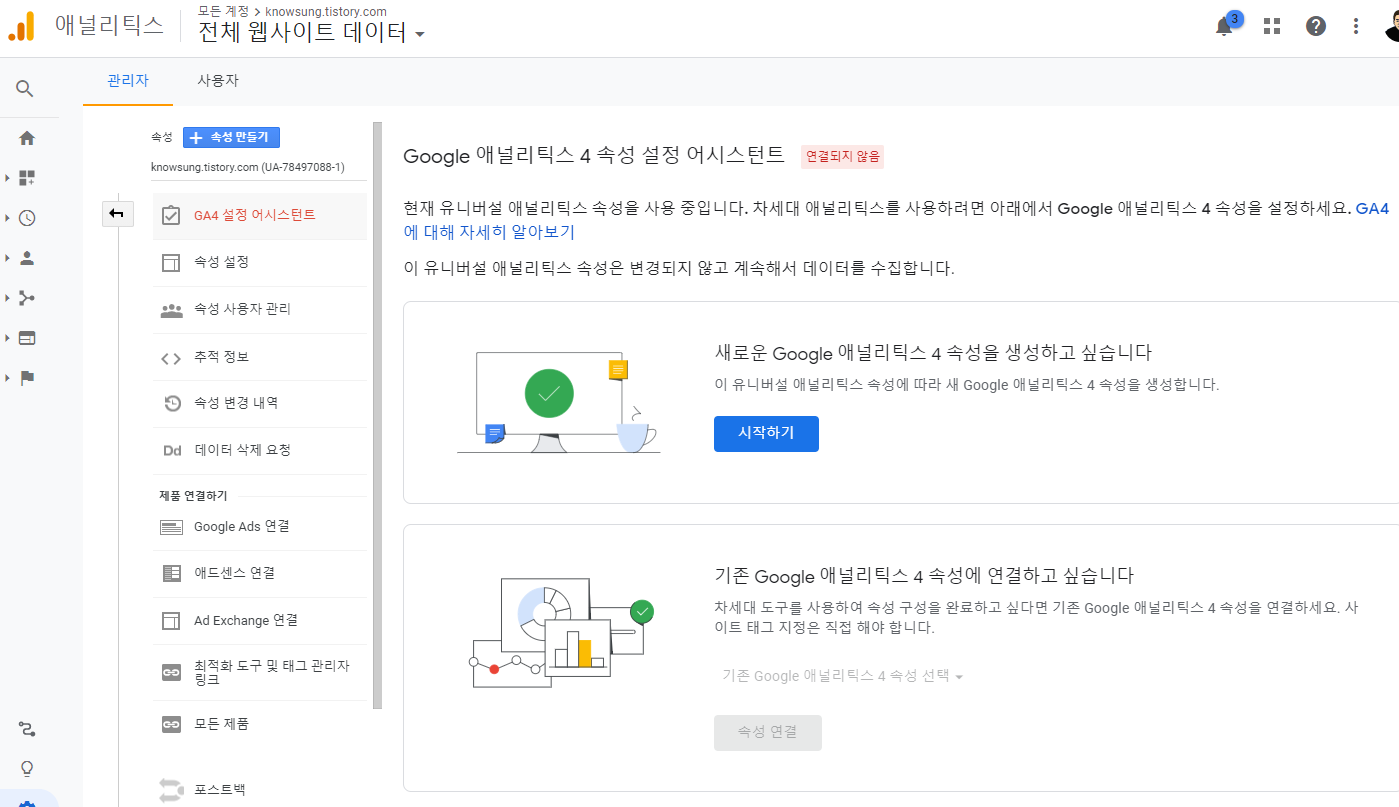This screenshot has width=1399, height=807.
Task: Open Acquisition branching icon in sidebar
Action: [27, 298]
